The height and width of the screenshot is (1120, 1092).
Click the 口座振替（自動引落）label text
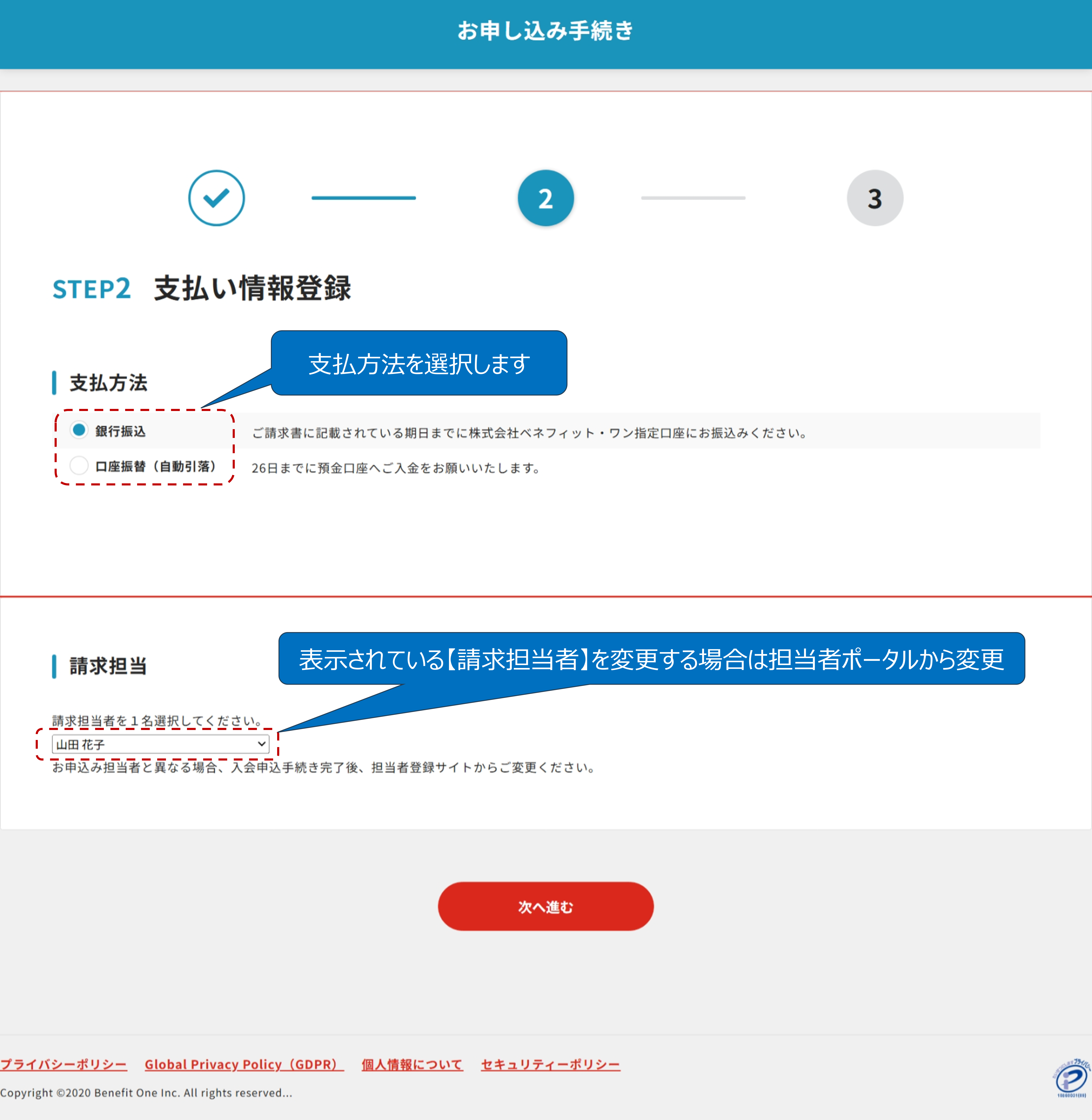point(155,466)
